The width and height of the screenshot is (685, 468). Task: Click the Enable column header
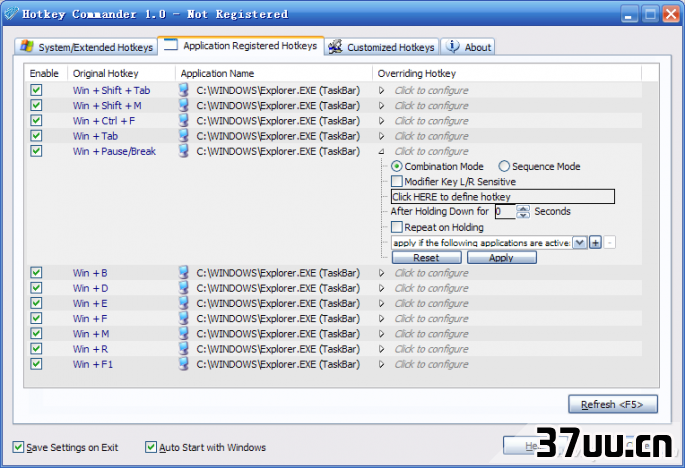pos(46,73)
